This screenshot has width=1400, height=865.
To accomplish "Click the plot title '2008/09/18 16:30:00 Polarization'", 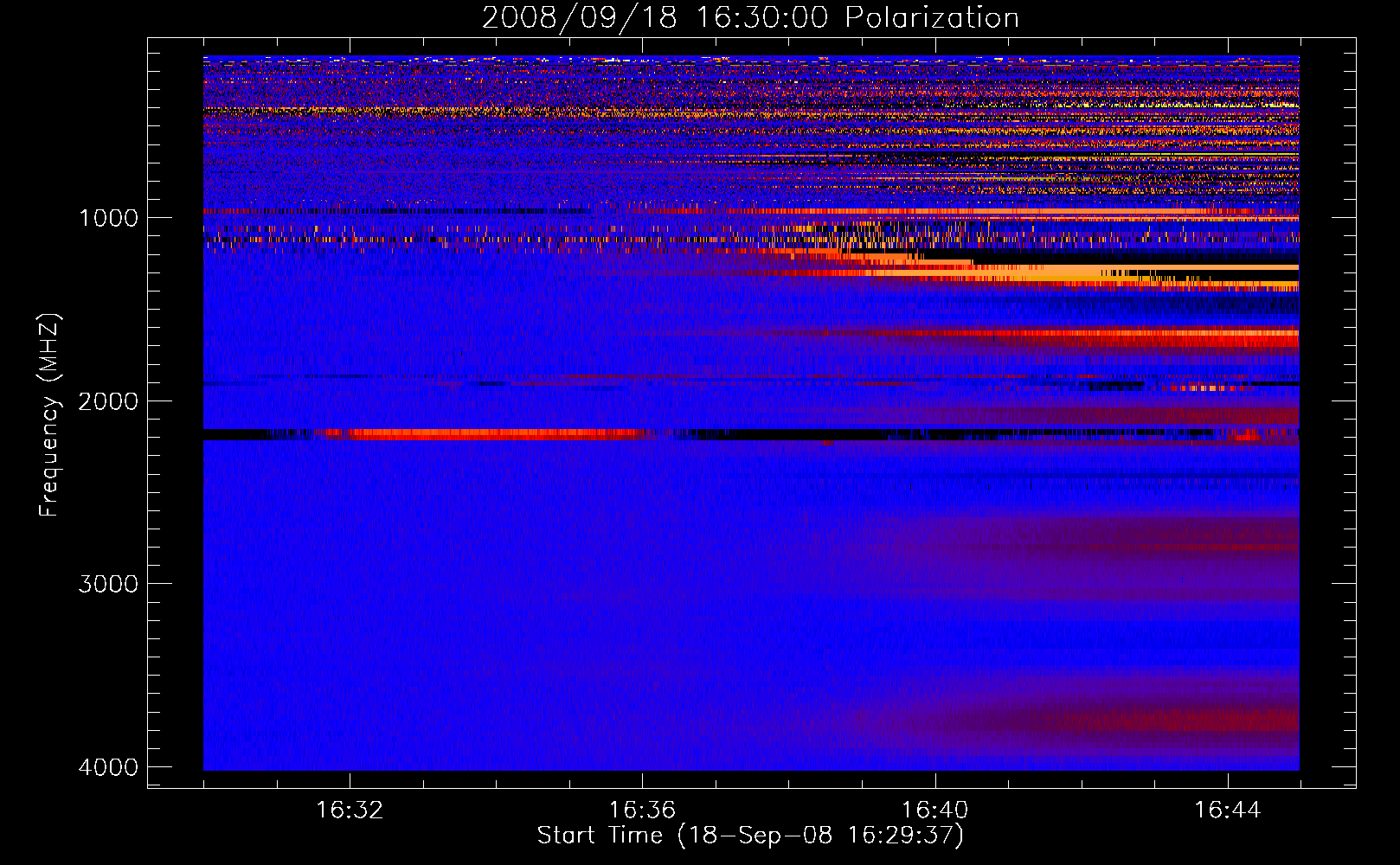I will [750, 17].
